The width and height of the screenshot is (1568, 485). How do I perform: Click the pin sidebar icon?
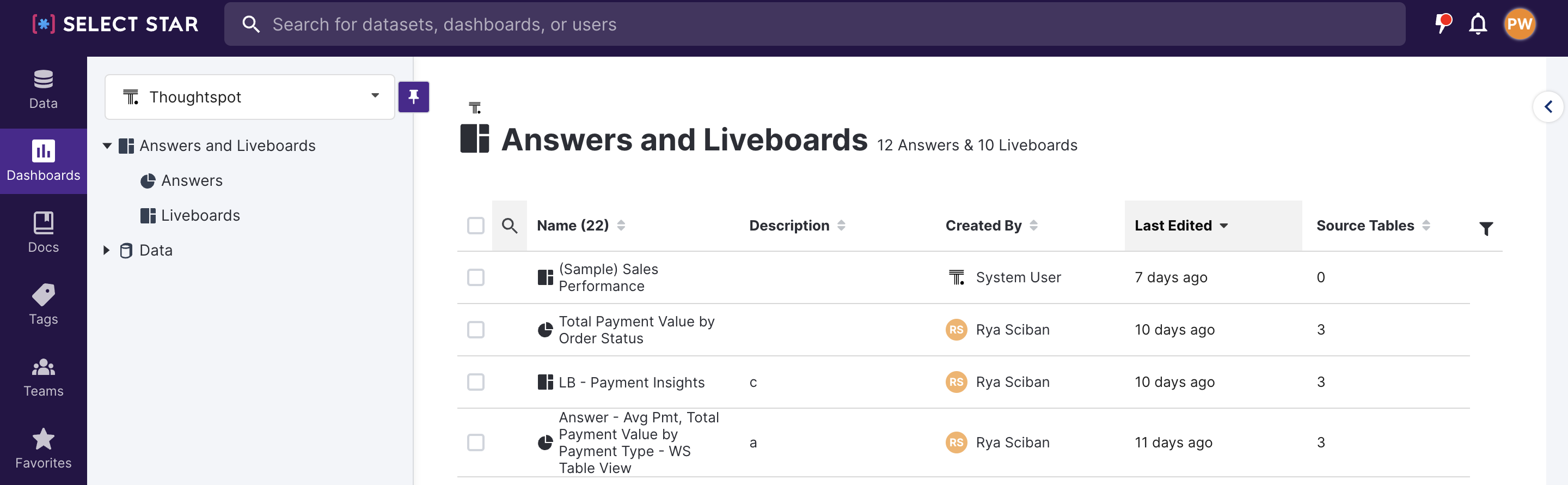pos(413,97)
